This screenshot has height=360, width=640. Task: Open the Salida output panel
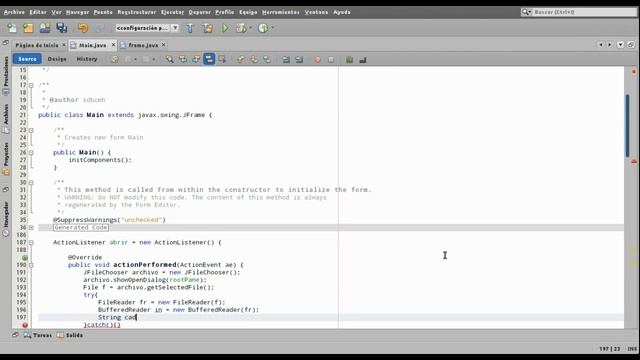point(70,335)
